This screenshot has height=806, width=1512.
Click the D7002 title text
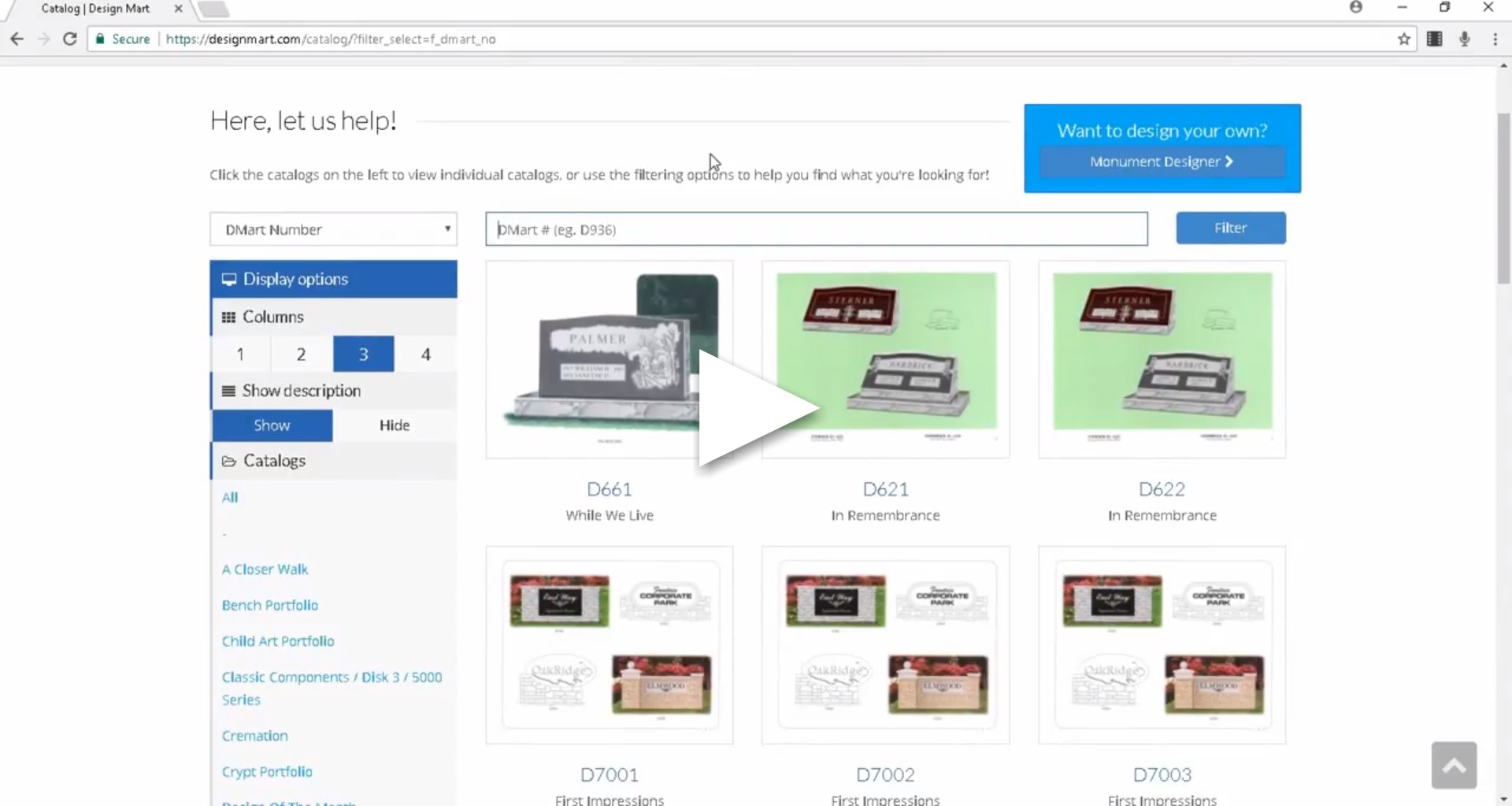pos(886,774)
